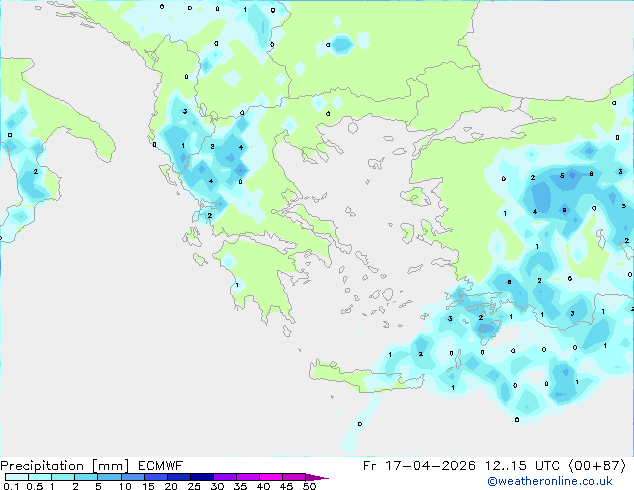Click the 12..15 UTC time text
This screenshot has height=490, width=634.
click(523, 466)
